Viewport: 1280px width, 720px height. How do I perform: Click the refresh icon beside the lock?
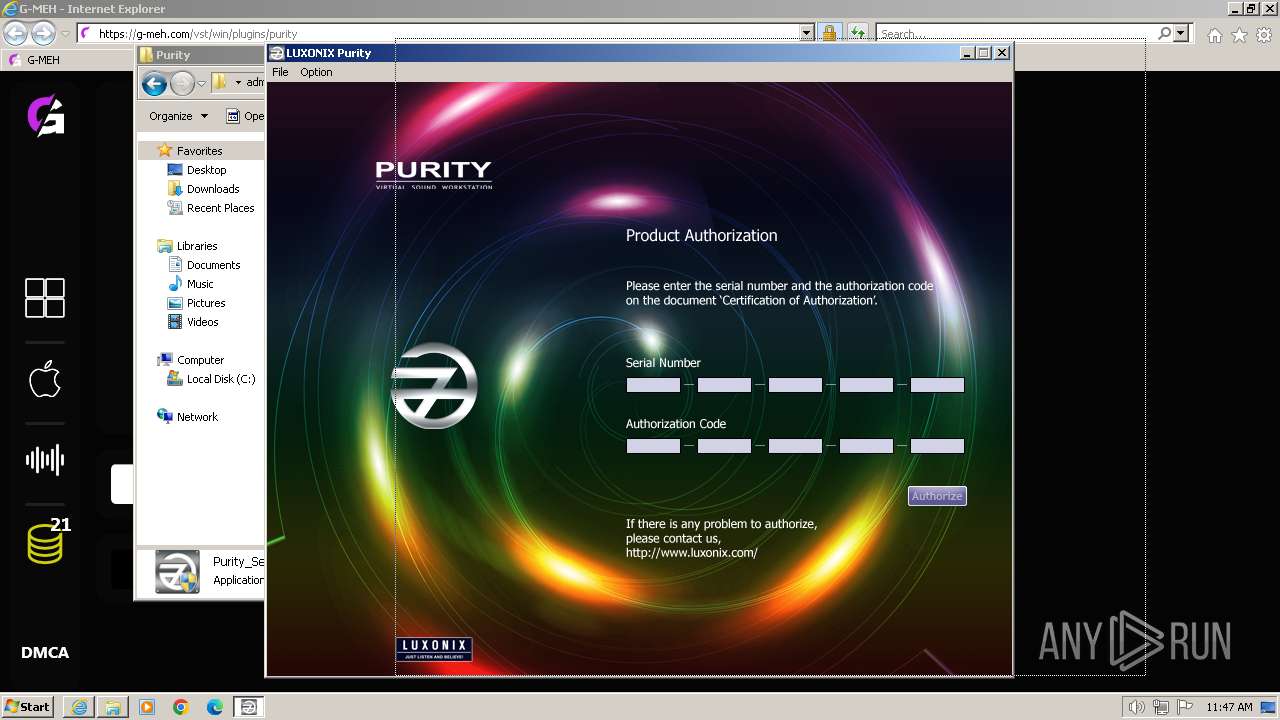[858, 33]
